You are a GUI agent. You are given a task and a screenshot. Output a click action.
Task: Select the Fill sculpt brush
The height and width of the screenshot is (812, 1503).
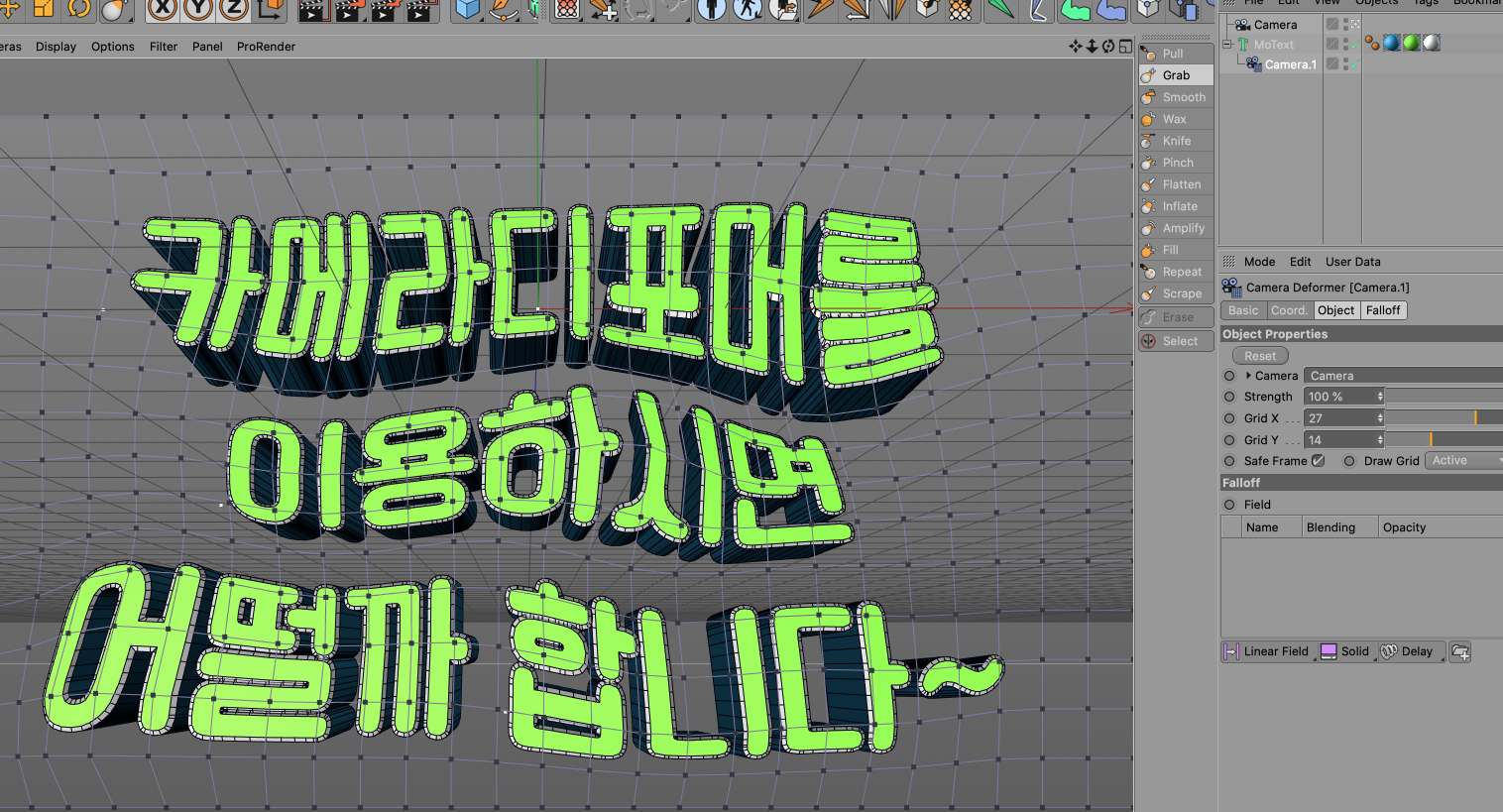click(1176, 250)
